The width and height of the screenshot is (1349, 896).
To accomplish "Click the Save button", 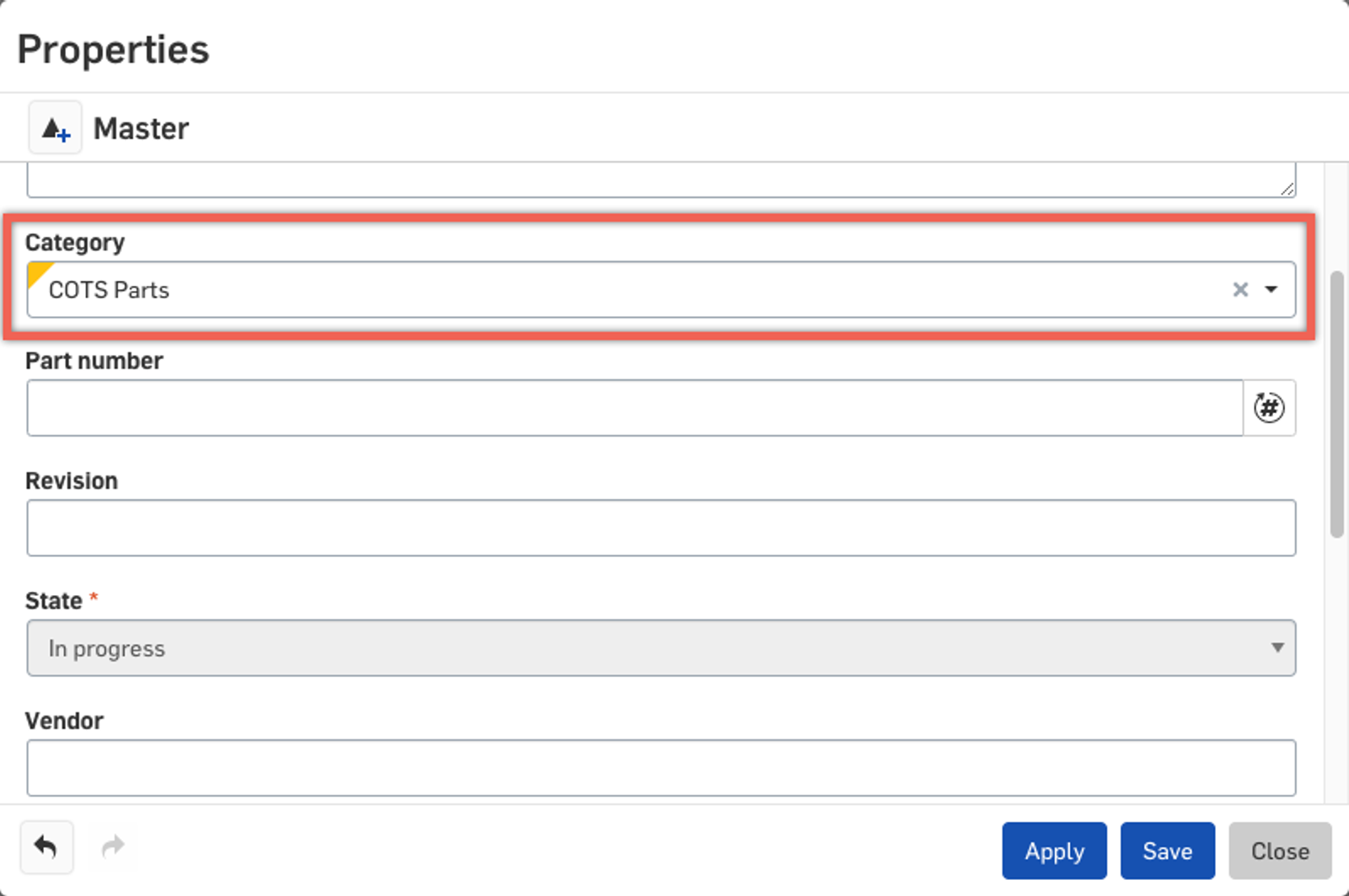I will pos(1167,850).
